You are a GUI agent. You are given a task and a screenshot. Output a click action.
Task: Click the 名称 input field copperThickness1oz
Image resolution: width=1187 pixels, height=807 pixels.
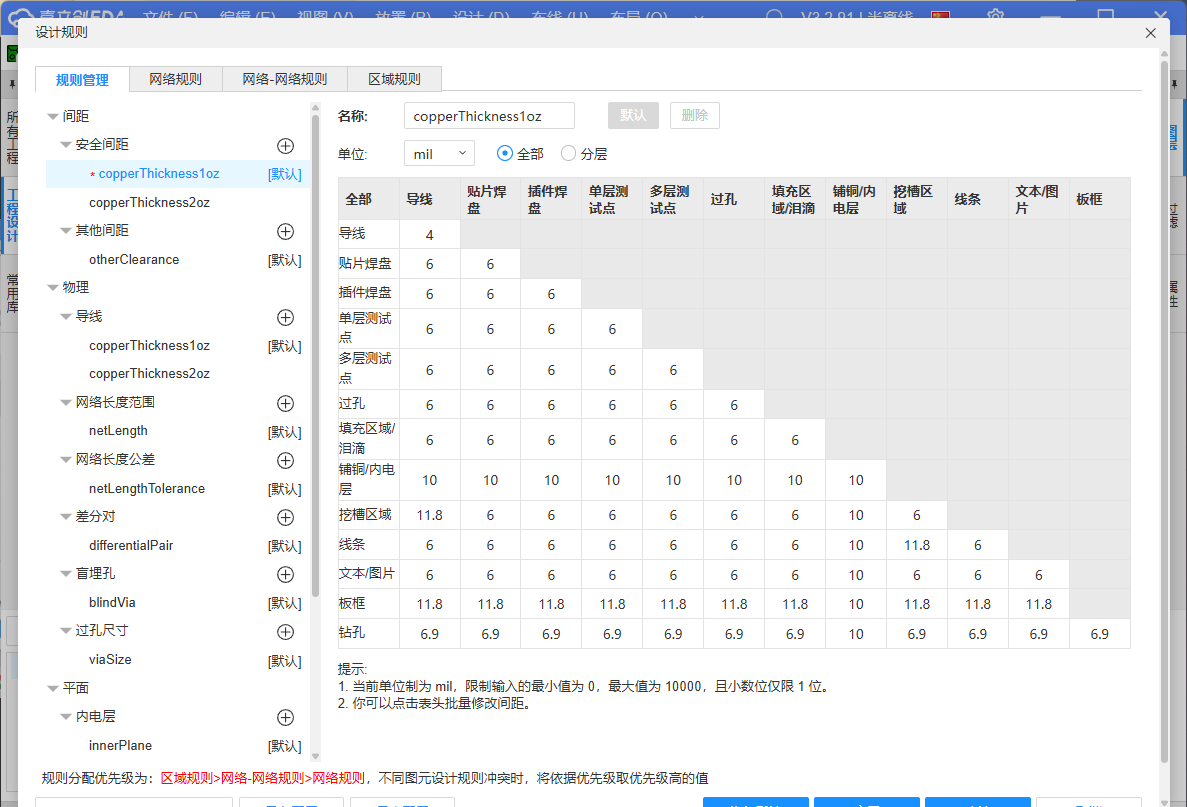pyautogui.click(x=489, y=116)
